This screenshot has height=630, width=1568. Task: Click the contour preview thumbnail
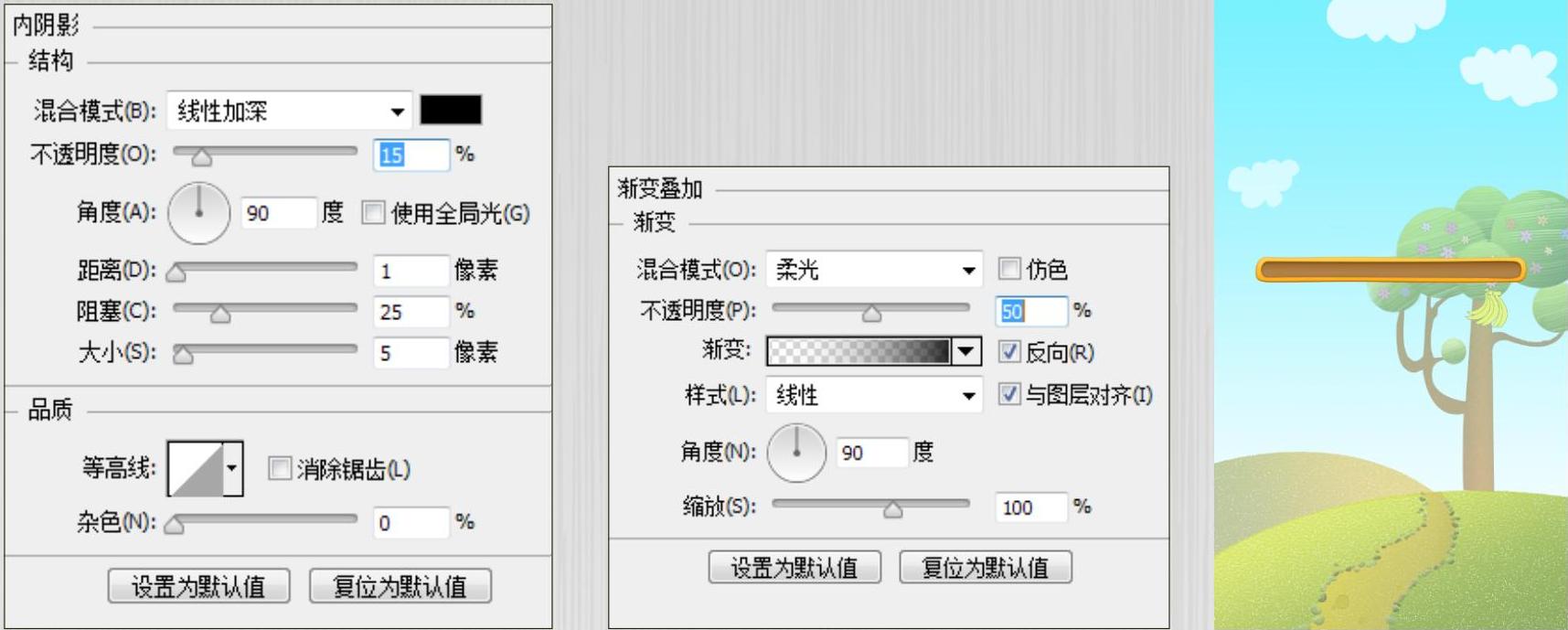coord(196,468)
